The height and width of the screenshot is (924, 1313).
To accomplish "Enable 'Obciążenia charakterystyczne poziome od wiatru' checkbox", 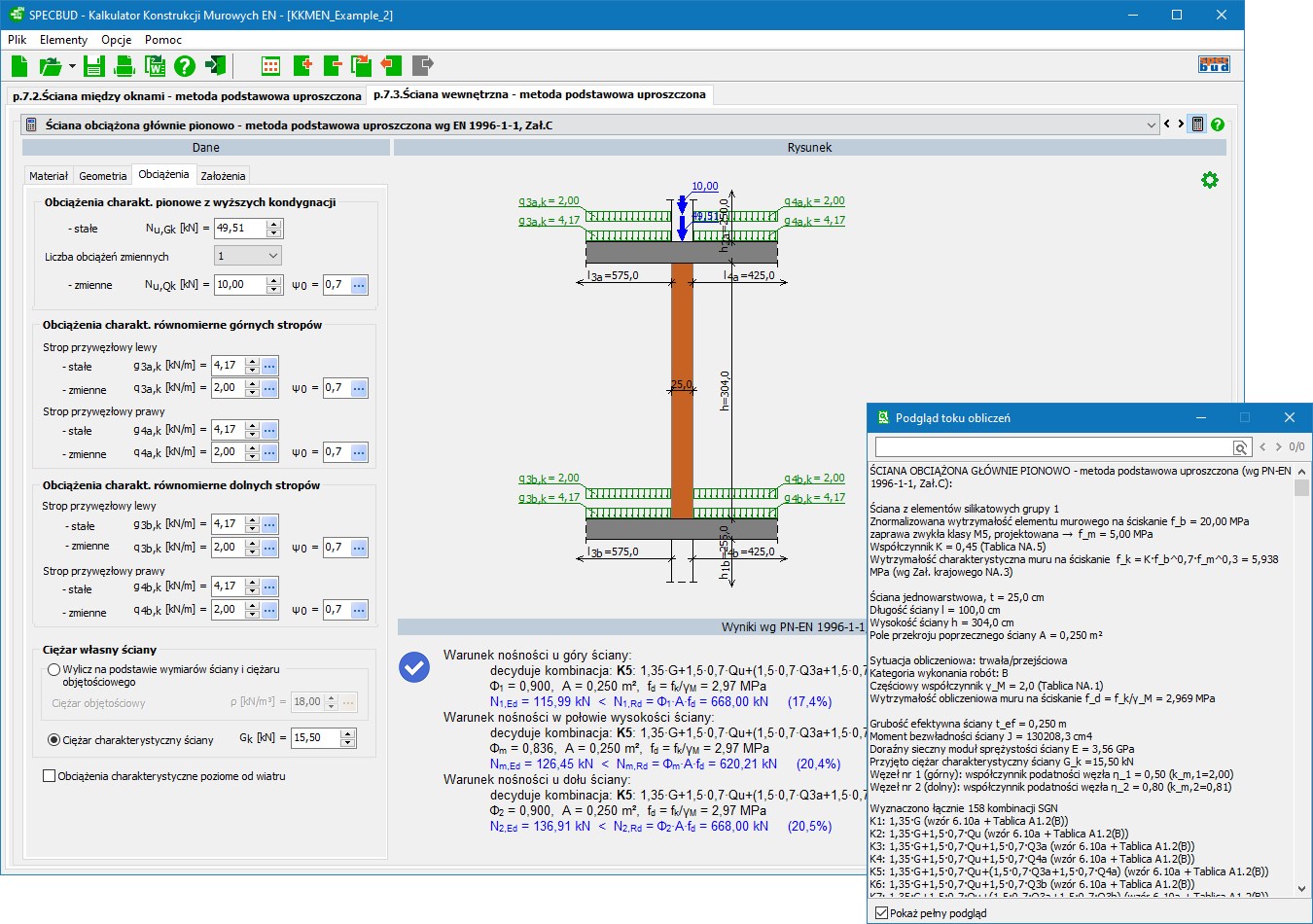I will click(49, 776).
